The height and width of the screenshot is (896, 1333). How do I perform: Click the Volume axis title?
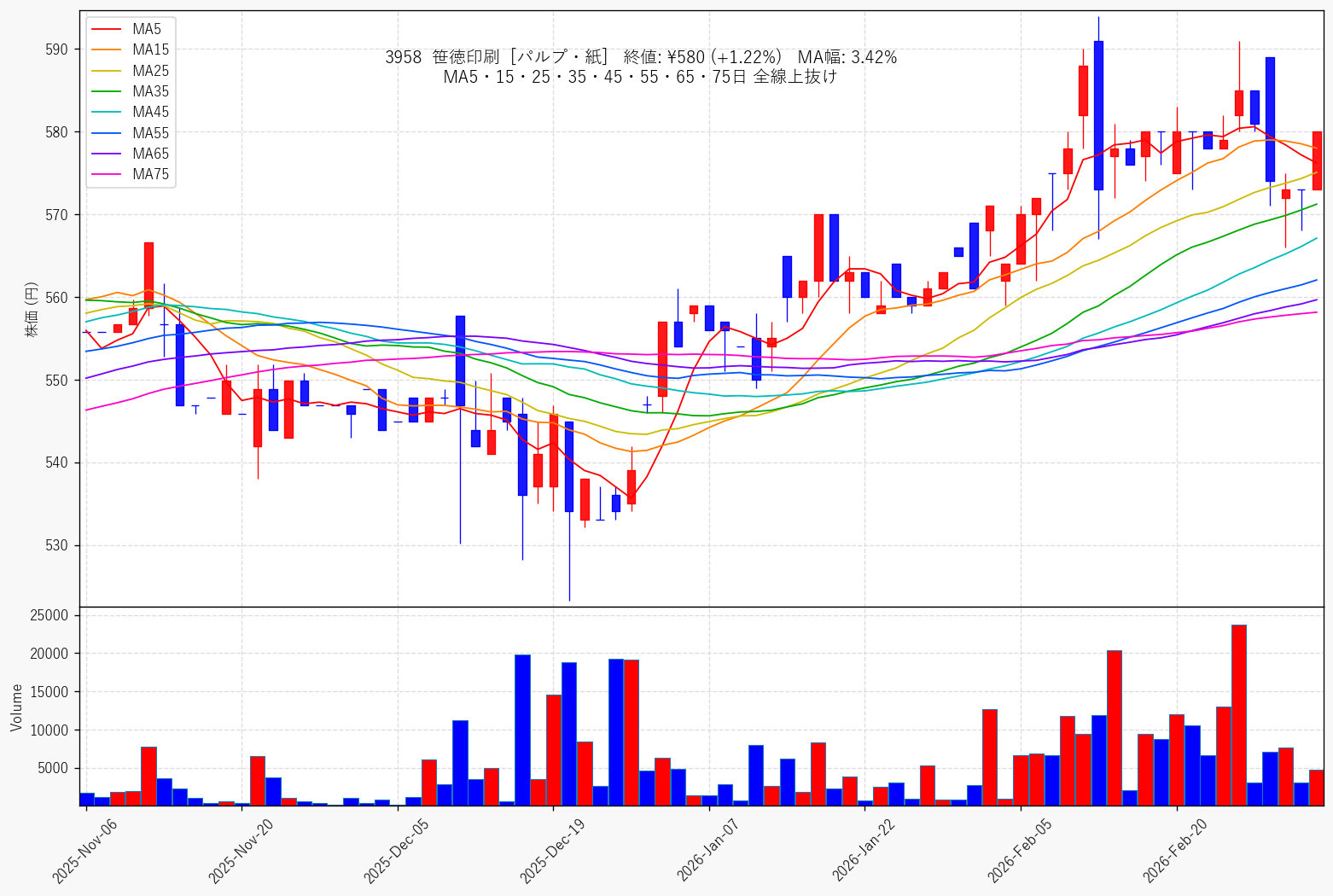point(17,707)
